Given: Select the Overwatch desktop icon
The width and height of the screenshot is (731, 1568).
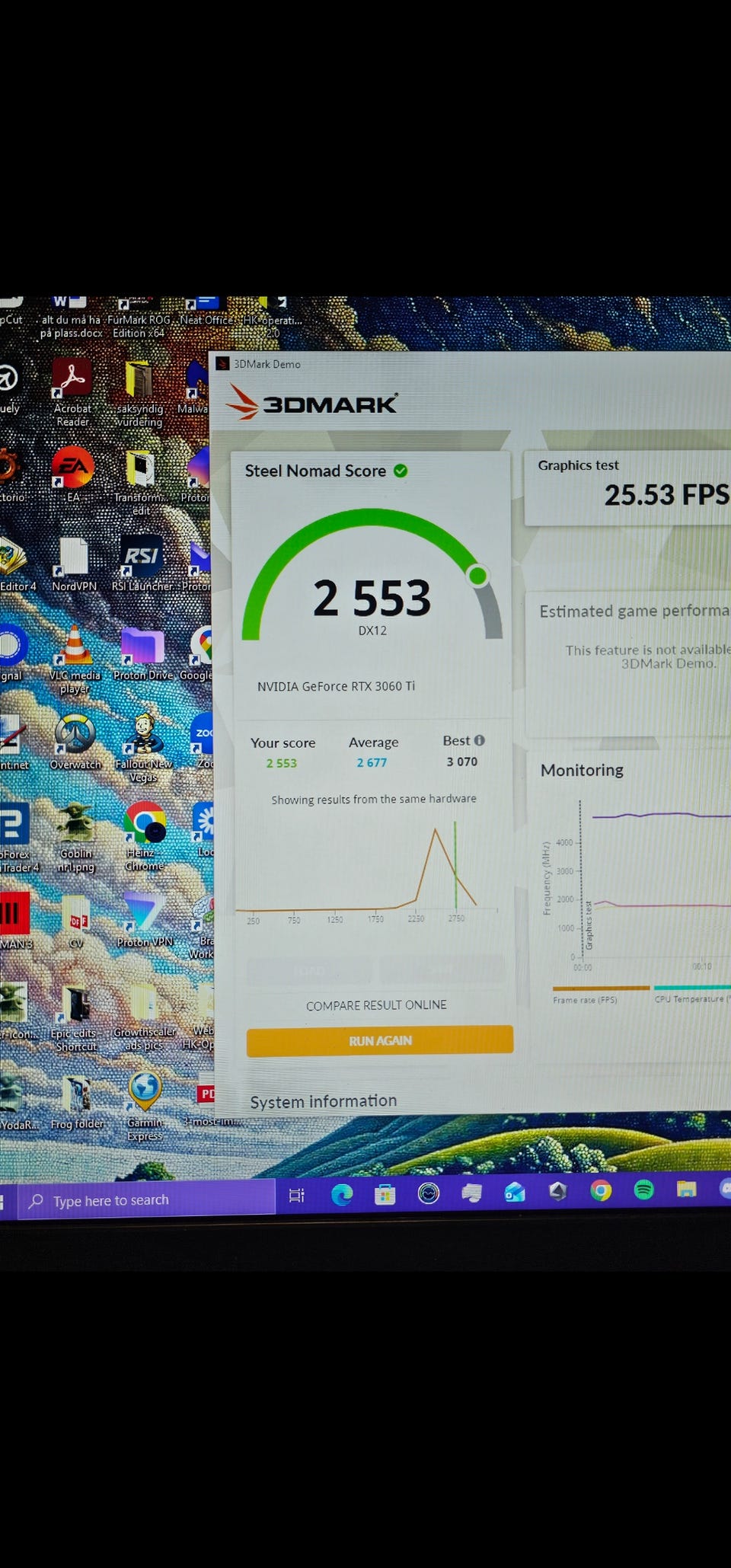Looking at the screenshot, I should tap(75, 742).
